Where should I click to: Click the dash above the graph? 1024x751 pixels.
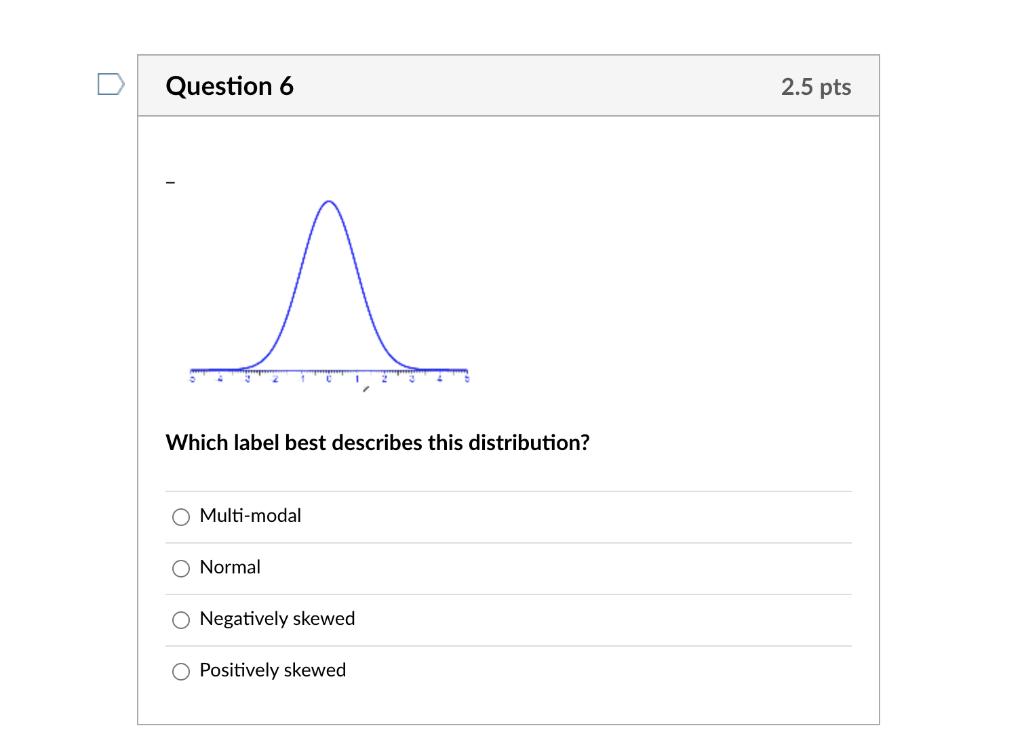(x=170, y=181)
